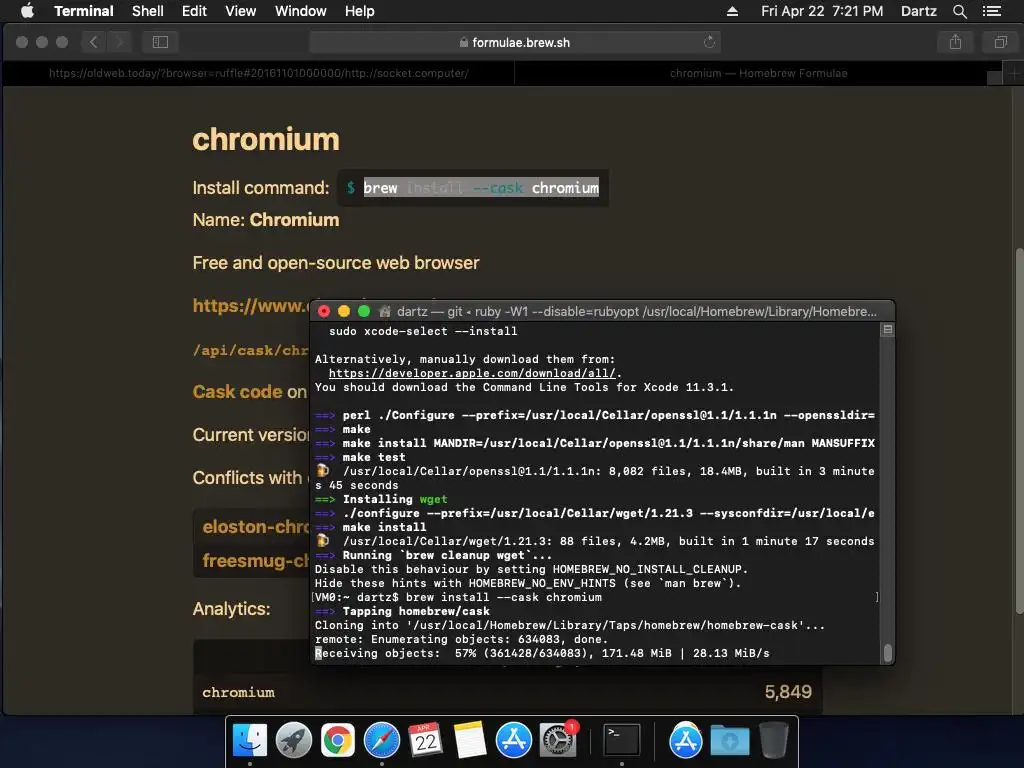Open the Window menu
This screenshot has height=768, width=1024.
coord(300,11)
